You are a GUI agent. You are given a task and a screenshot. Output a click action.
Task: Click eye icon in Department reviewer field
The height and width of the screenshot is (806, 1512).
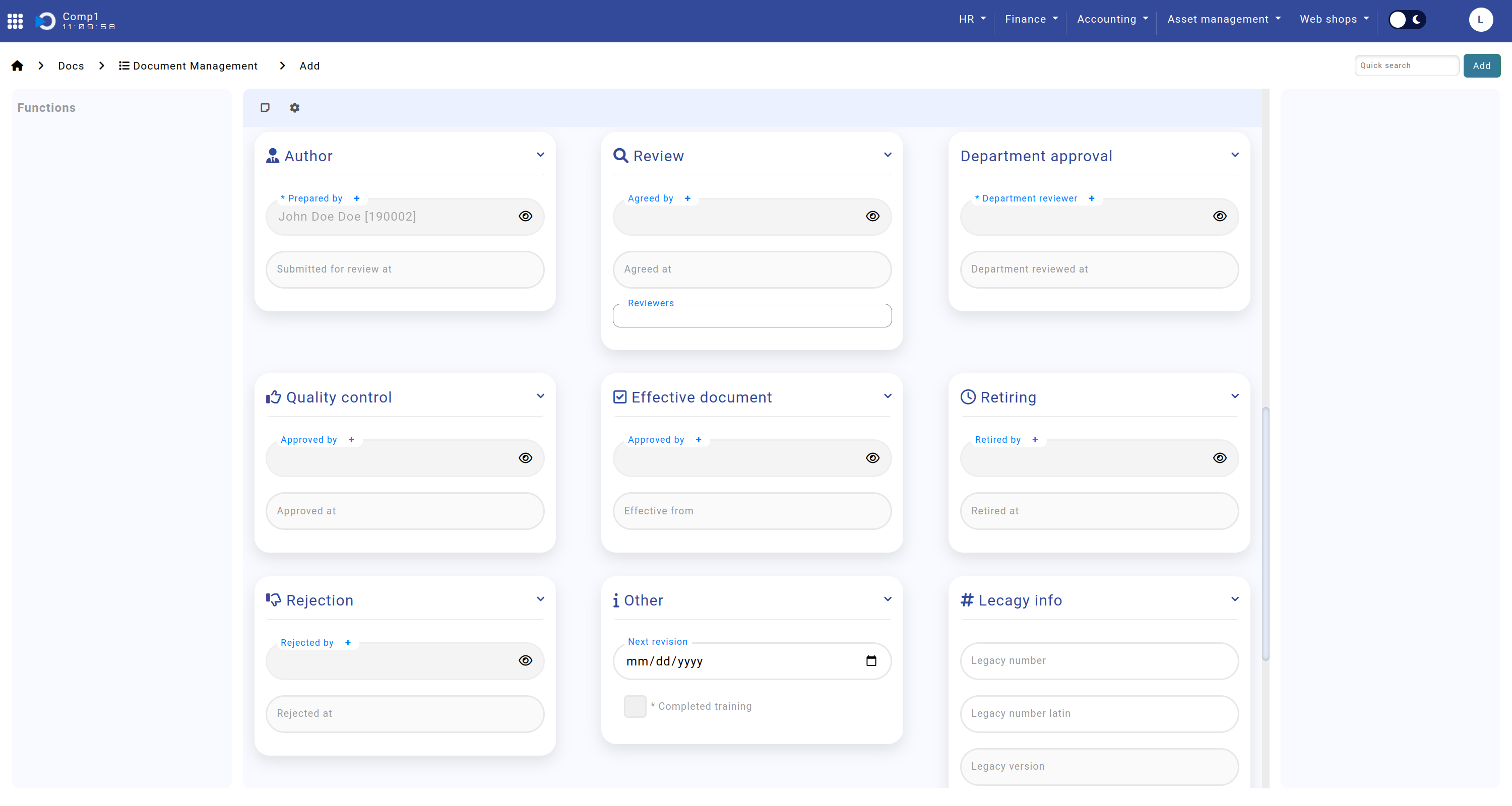1219,217
